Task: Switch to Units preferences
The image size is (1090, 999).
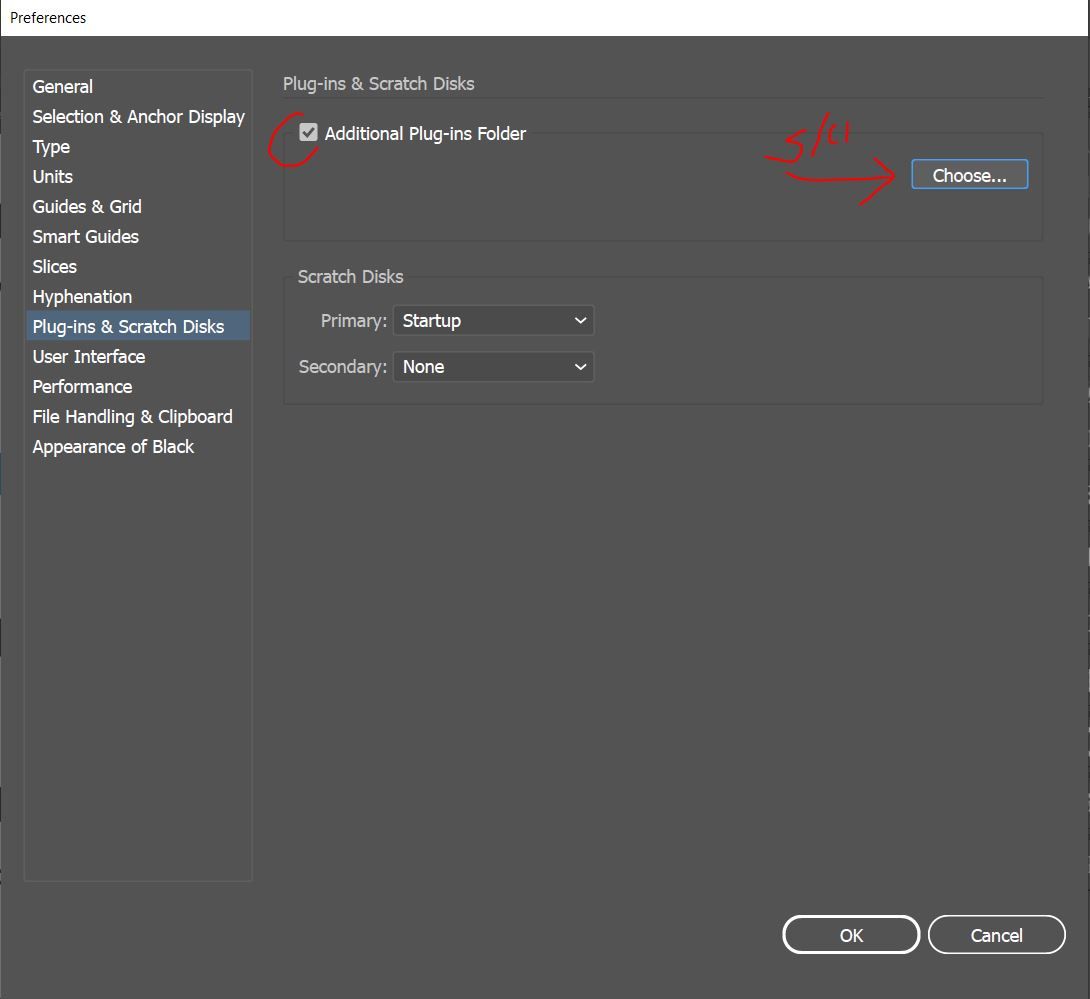Action: [x=53, y=177]
